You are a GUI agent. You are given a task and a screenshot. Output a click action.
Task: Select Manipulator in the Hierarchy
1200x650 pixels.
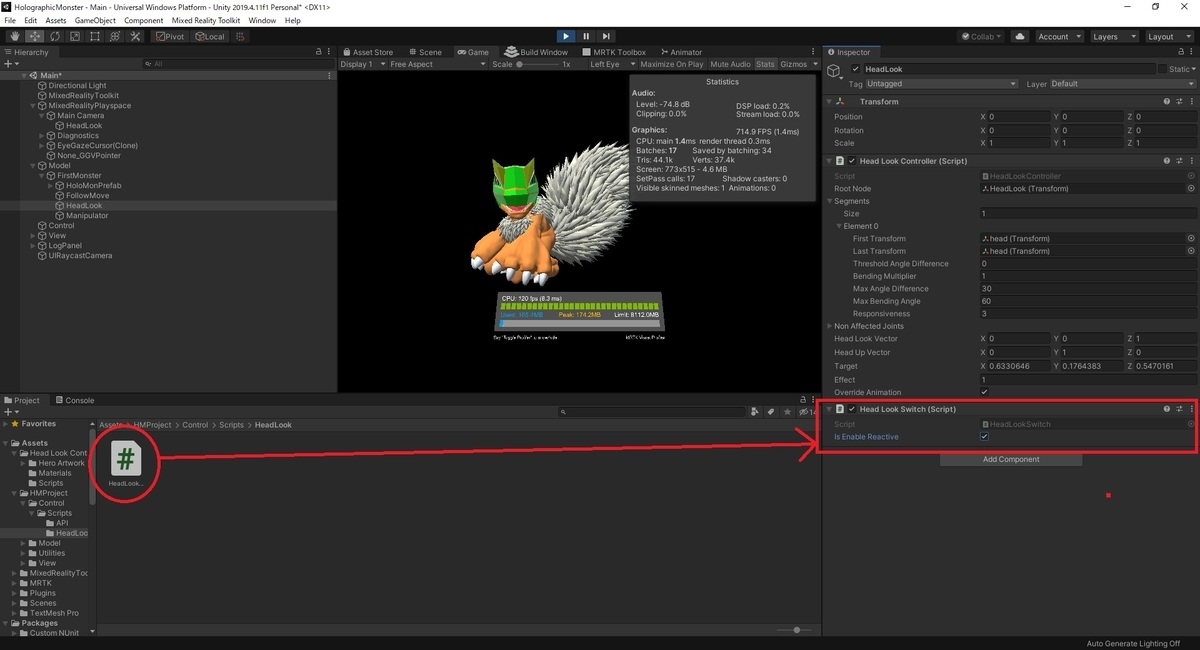87,215
